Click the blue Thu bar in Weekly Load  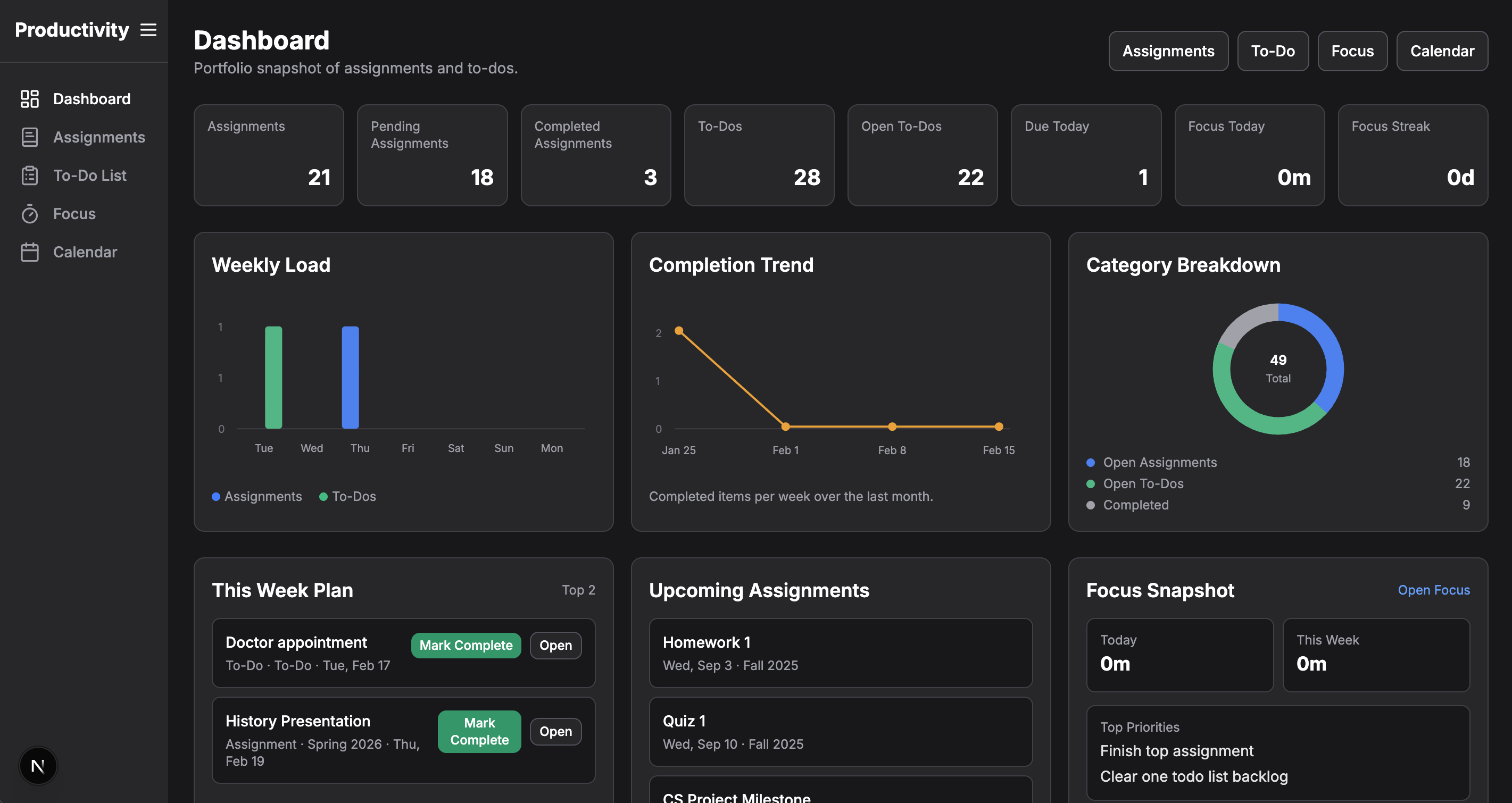coord(351,377)
